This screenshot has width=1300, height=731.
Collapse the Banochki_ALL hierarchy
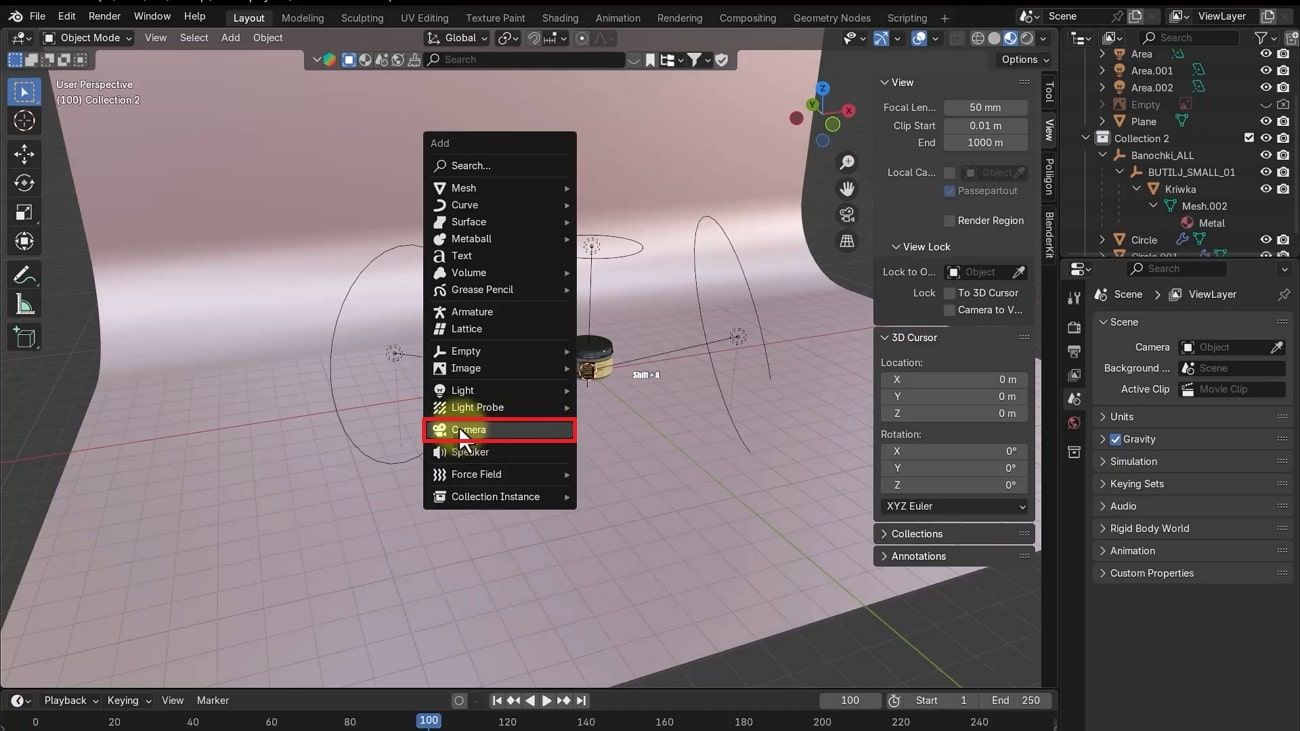[x=1103, y=154]
